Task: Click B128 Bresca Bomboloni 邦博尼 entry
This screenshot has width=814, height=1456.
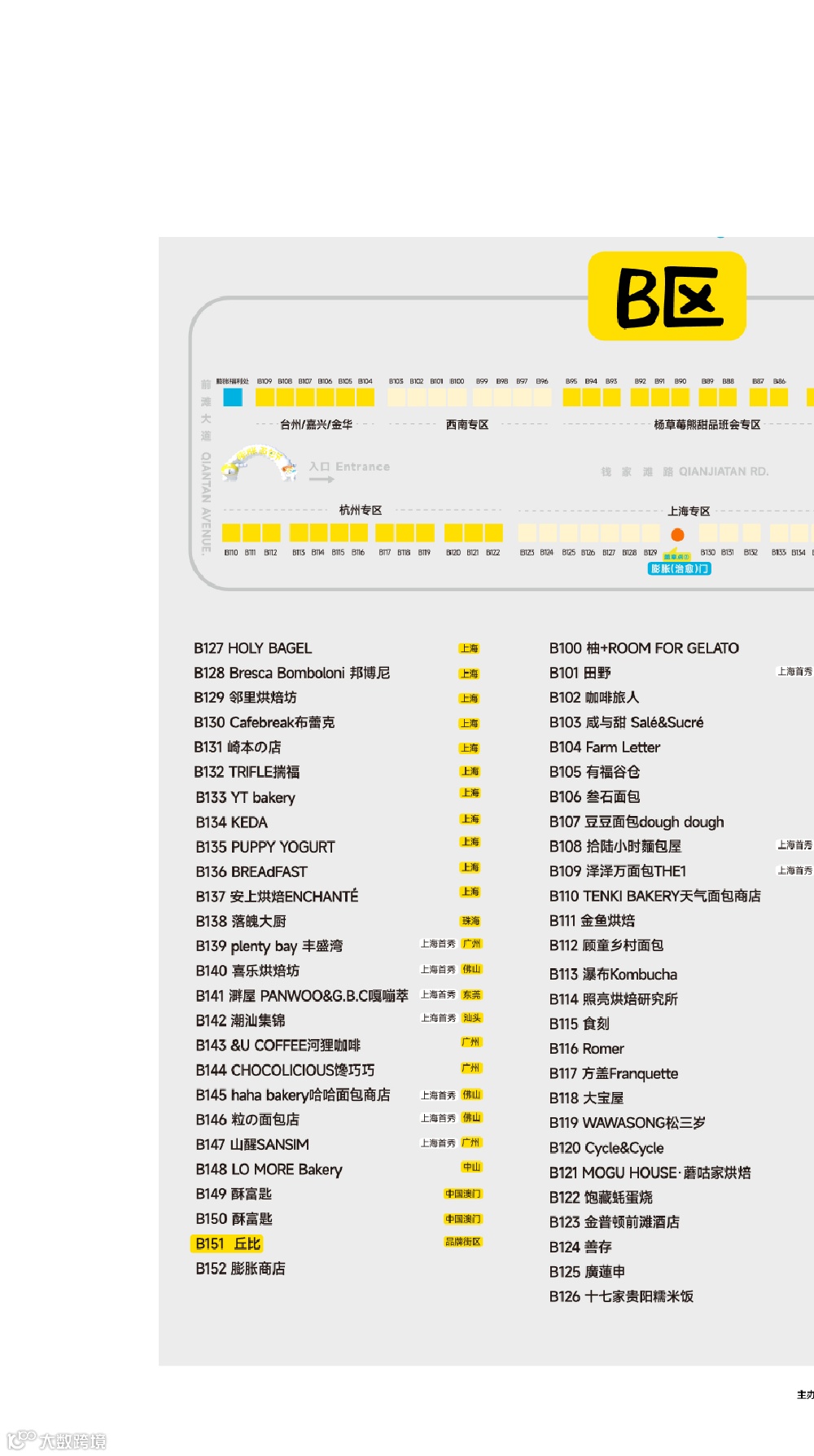Action: tap(292, 673)
